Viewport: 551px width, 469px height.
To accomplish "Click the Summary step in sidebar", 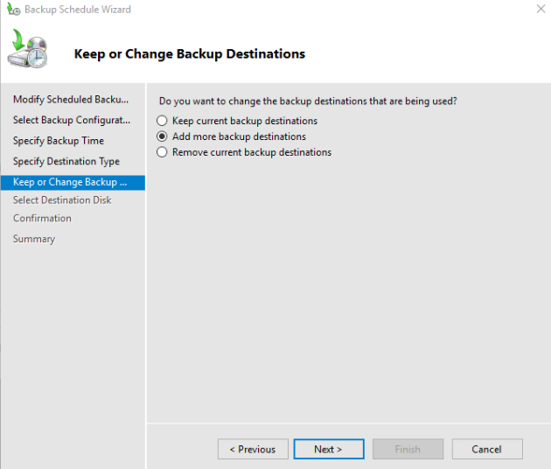I will click(34, 239).
